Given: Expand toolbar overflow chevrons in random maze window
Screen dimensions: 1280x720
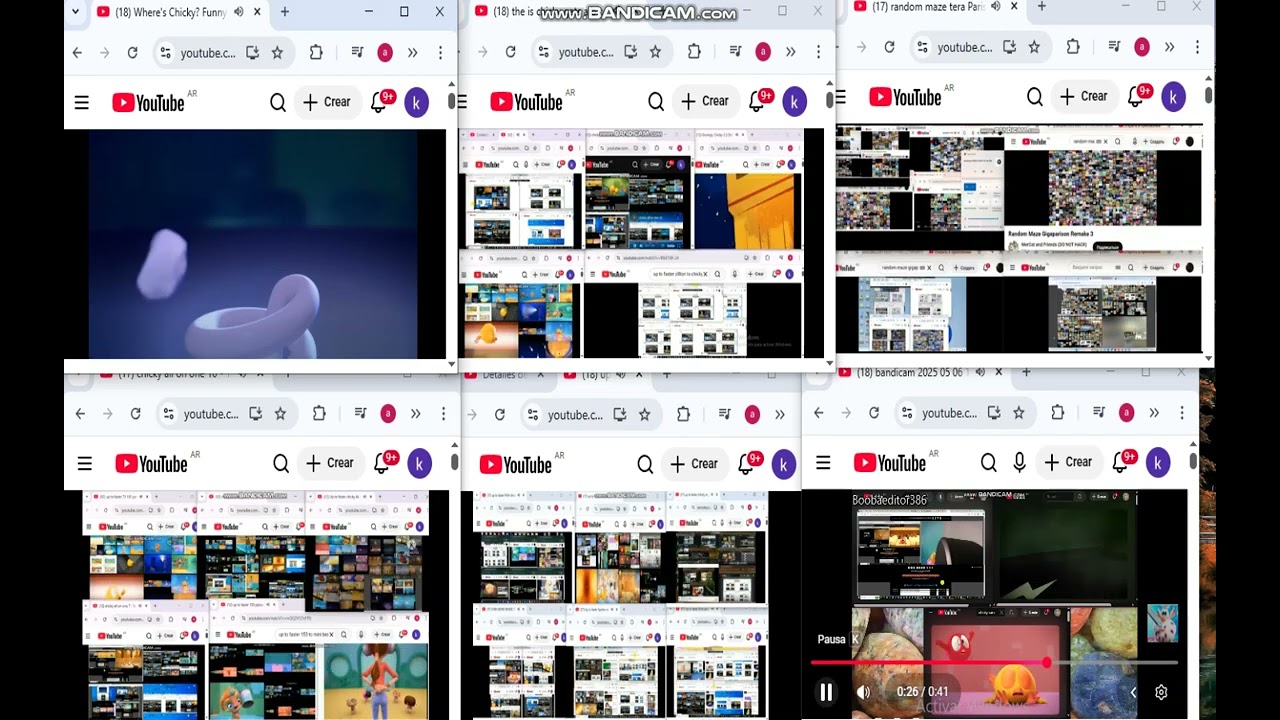Looking at the screenshot, I should click(1169, 47).
